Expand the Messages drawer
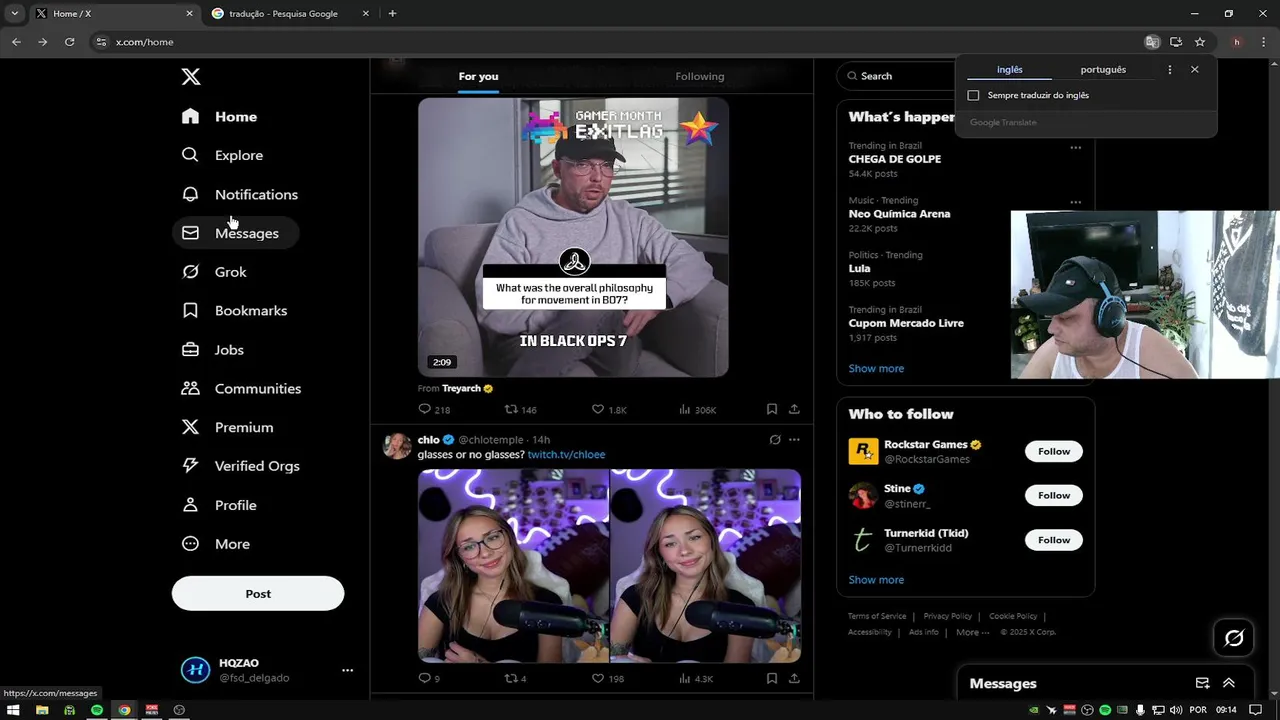 pos(1229,683)
